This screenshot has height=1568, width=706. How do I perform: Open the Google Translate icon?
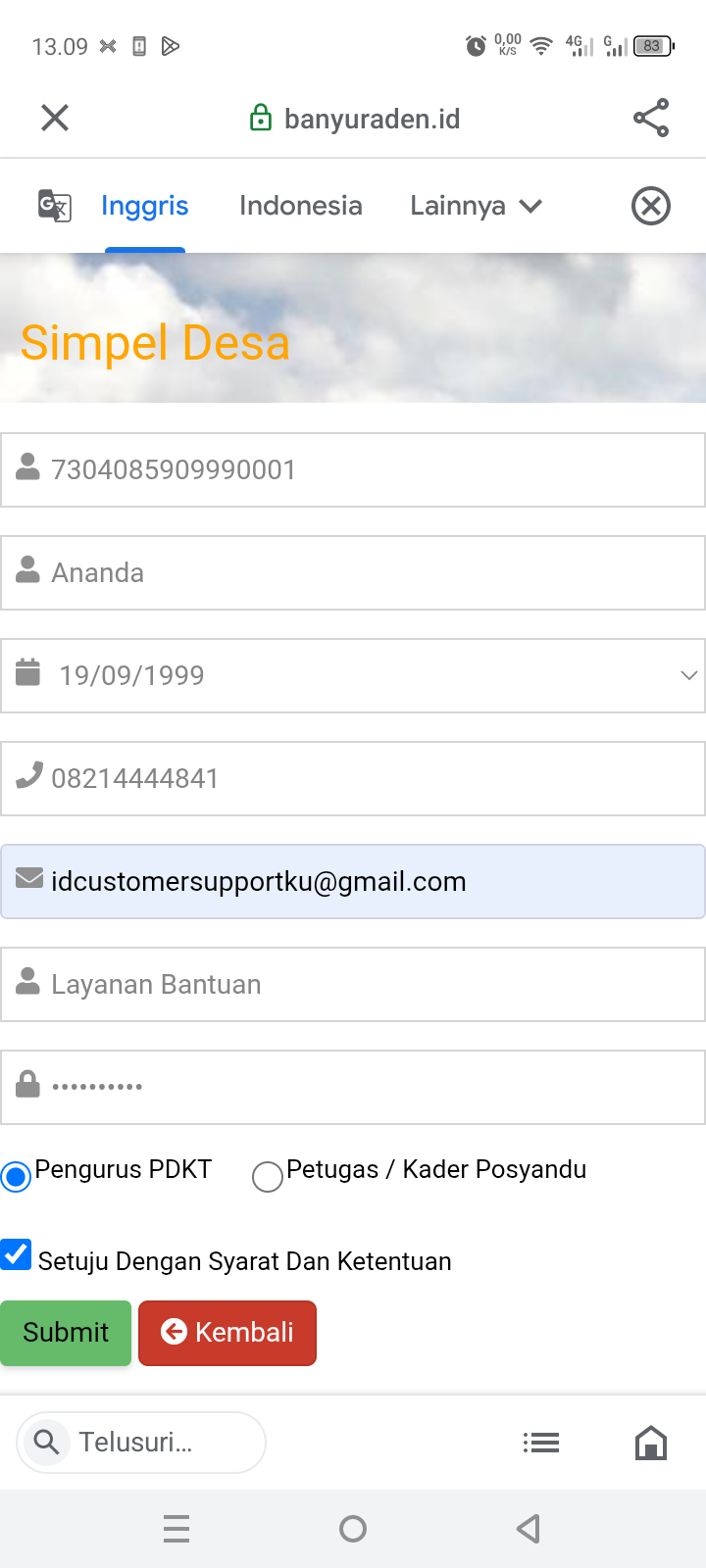click(x=55, y=206)
